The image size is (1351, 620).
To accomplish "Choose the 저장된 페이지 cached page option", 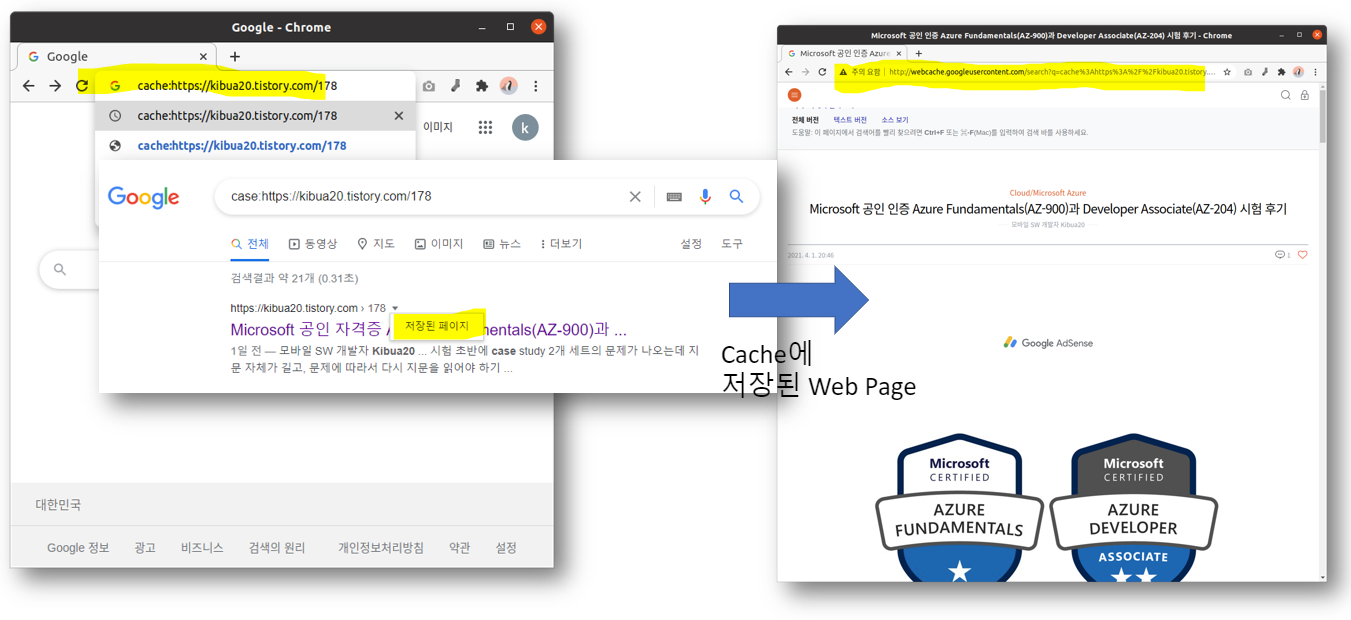I will tap(437, 326).
